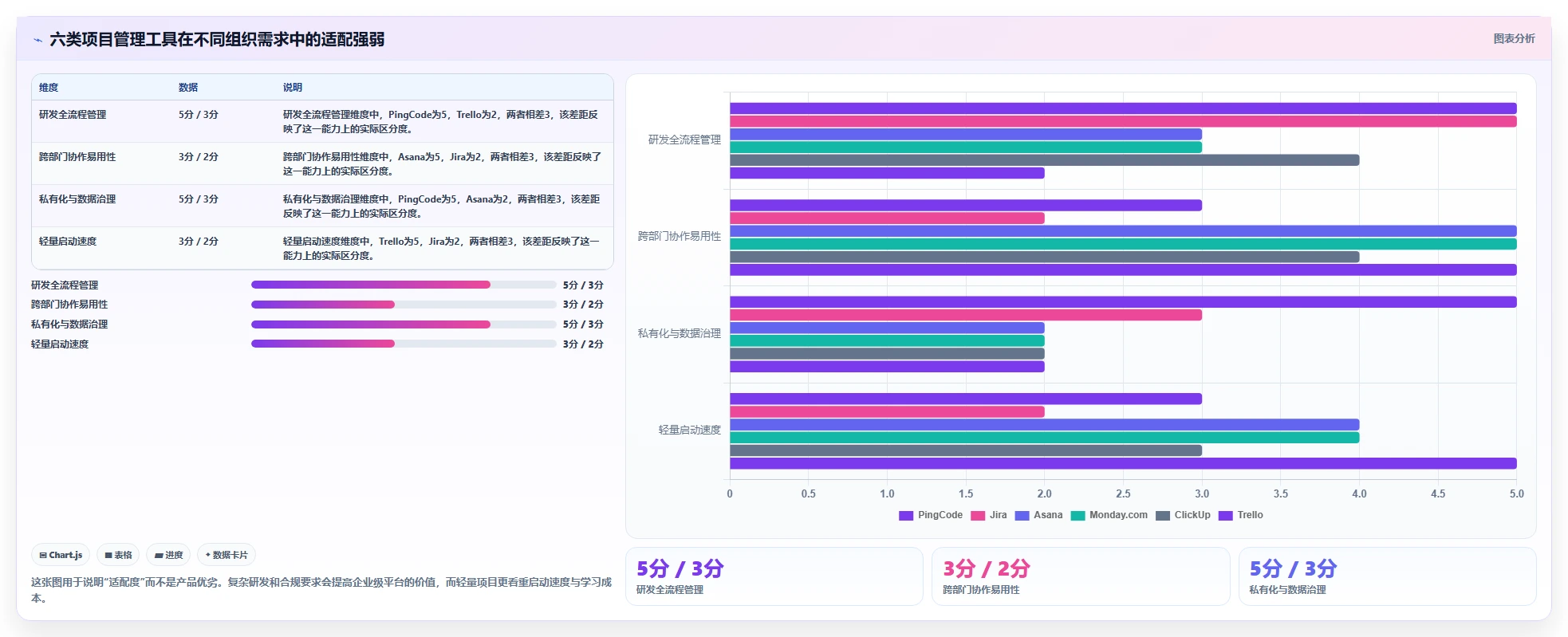The height and width of the screenshot is (637, 1568).
Task: Click the 研发全流程管理 progress bar
Action: 404,285
